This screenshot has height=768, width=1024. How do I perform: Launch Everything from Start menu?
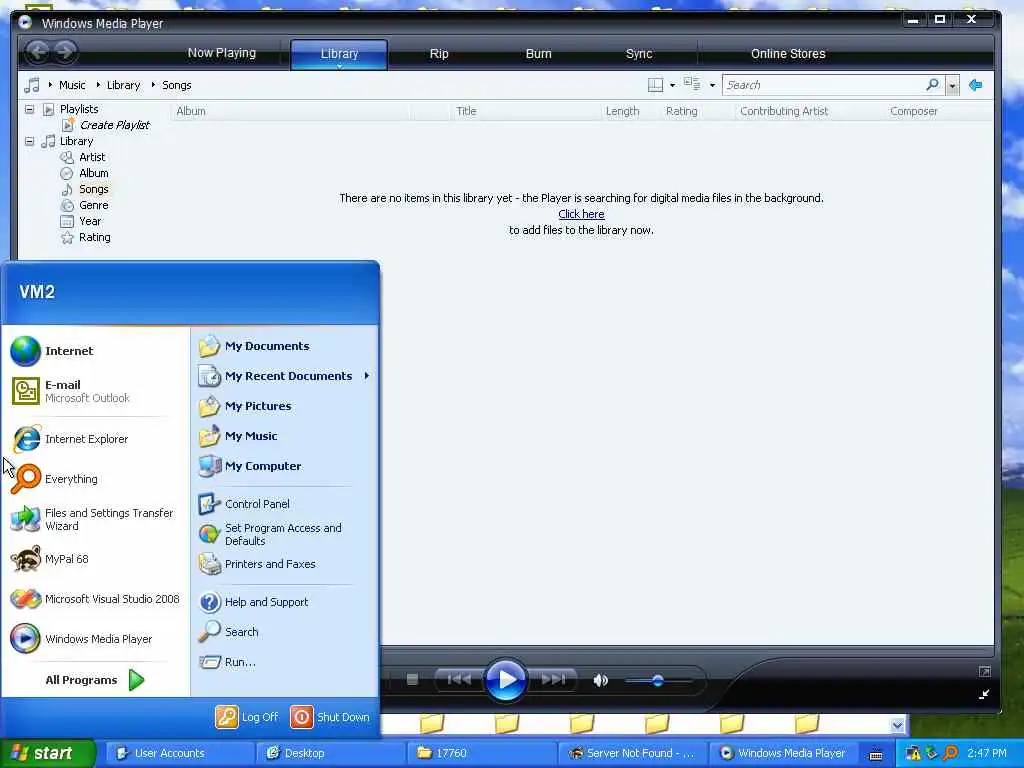click(x=96, y=479)
